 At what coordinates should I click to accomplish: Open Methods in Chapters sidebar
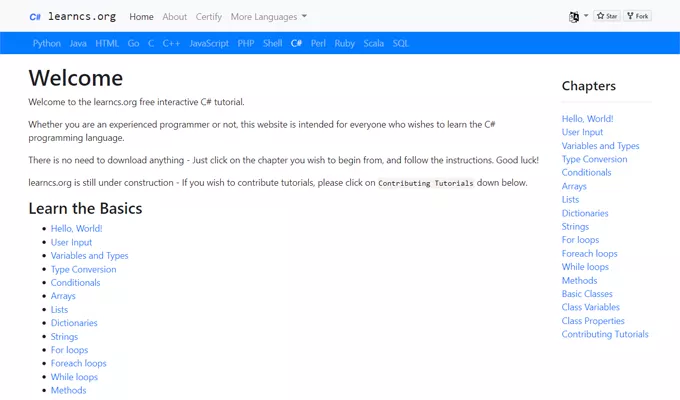click(x=579, y=280)
